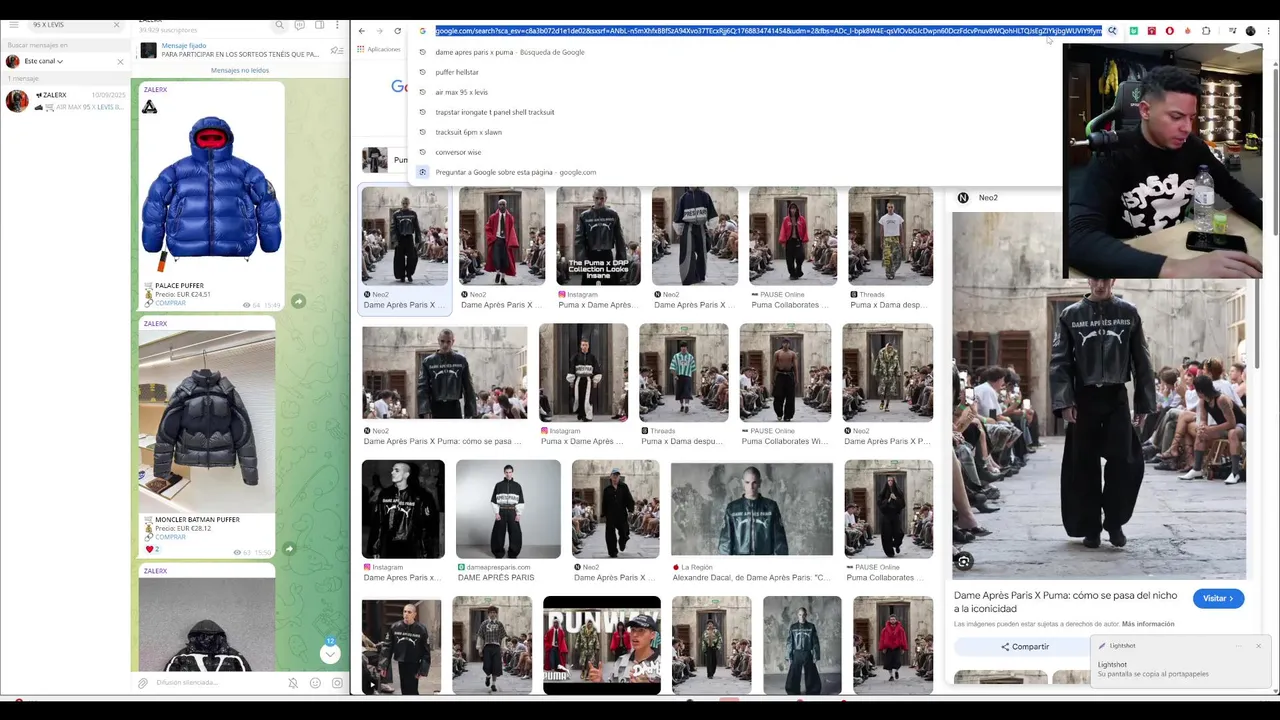1280x720 pixels.
Task: Toggle the muted bell notification icon
Action: 293,683
